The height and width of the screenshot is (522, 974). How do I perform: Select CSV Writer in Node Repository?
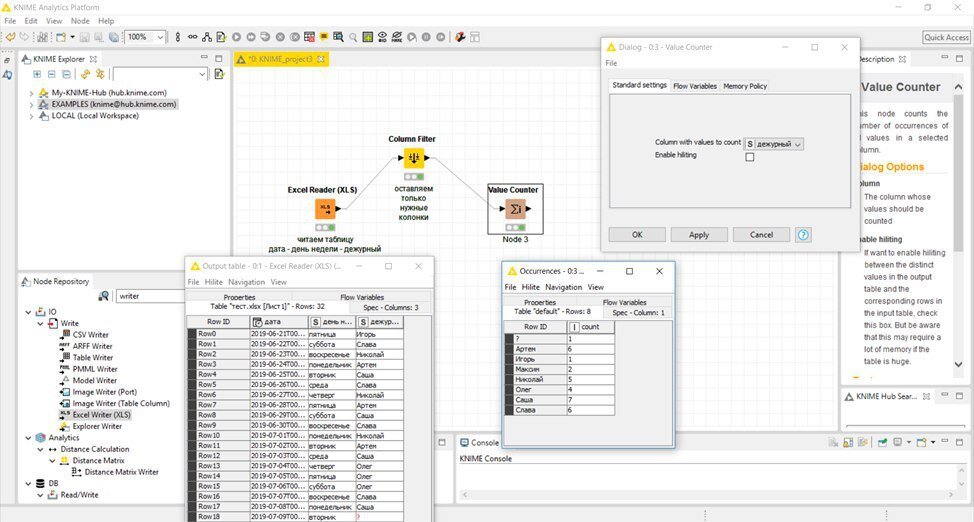click(x=84, y=335)
